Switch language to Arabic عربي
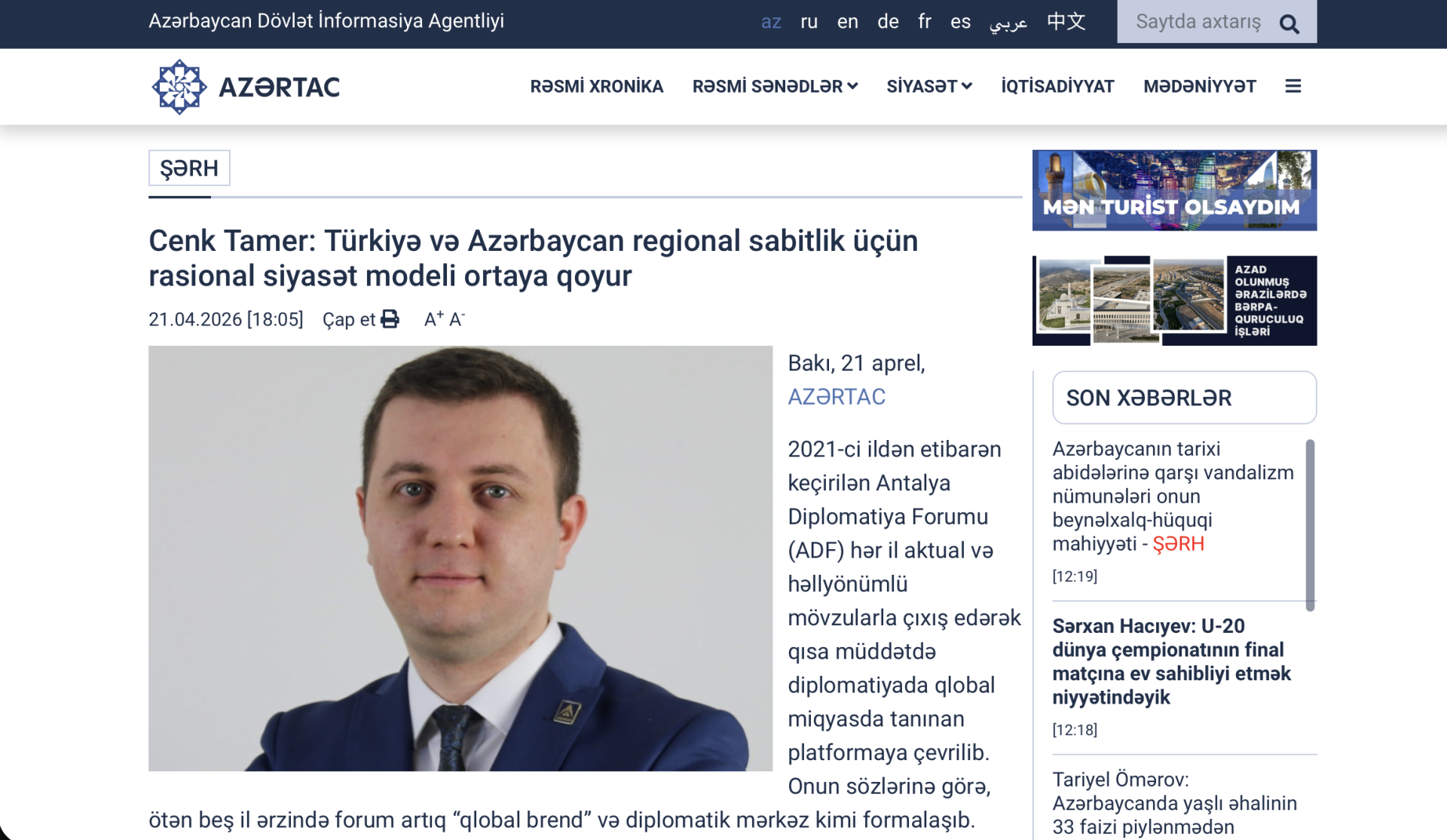The height and width of the screenshot is (840, 1447). pos(1008,23)
